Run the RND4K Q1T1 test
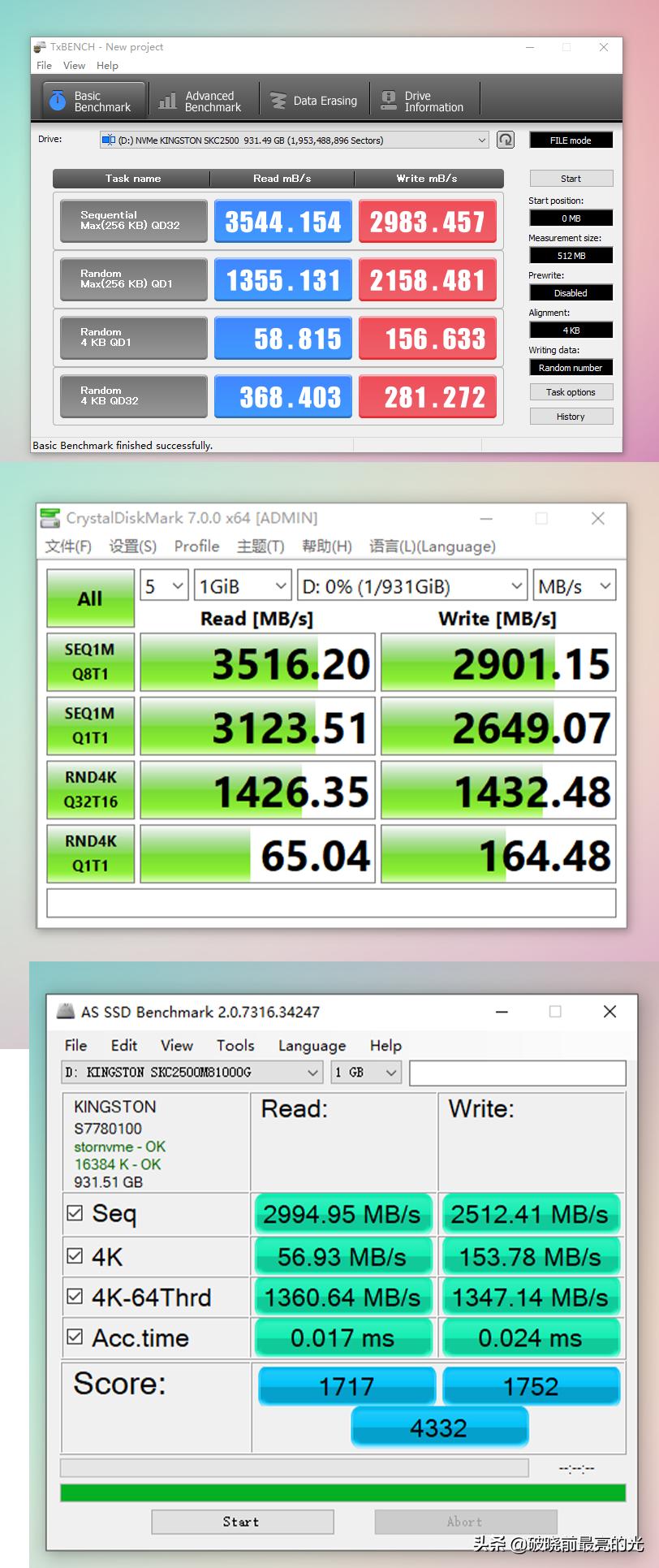This screenshot has height=1568, width=659. pos(90,853)
